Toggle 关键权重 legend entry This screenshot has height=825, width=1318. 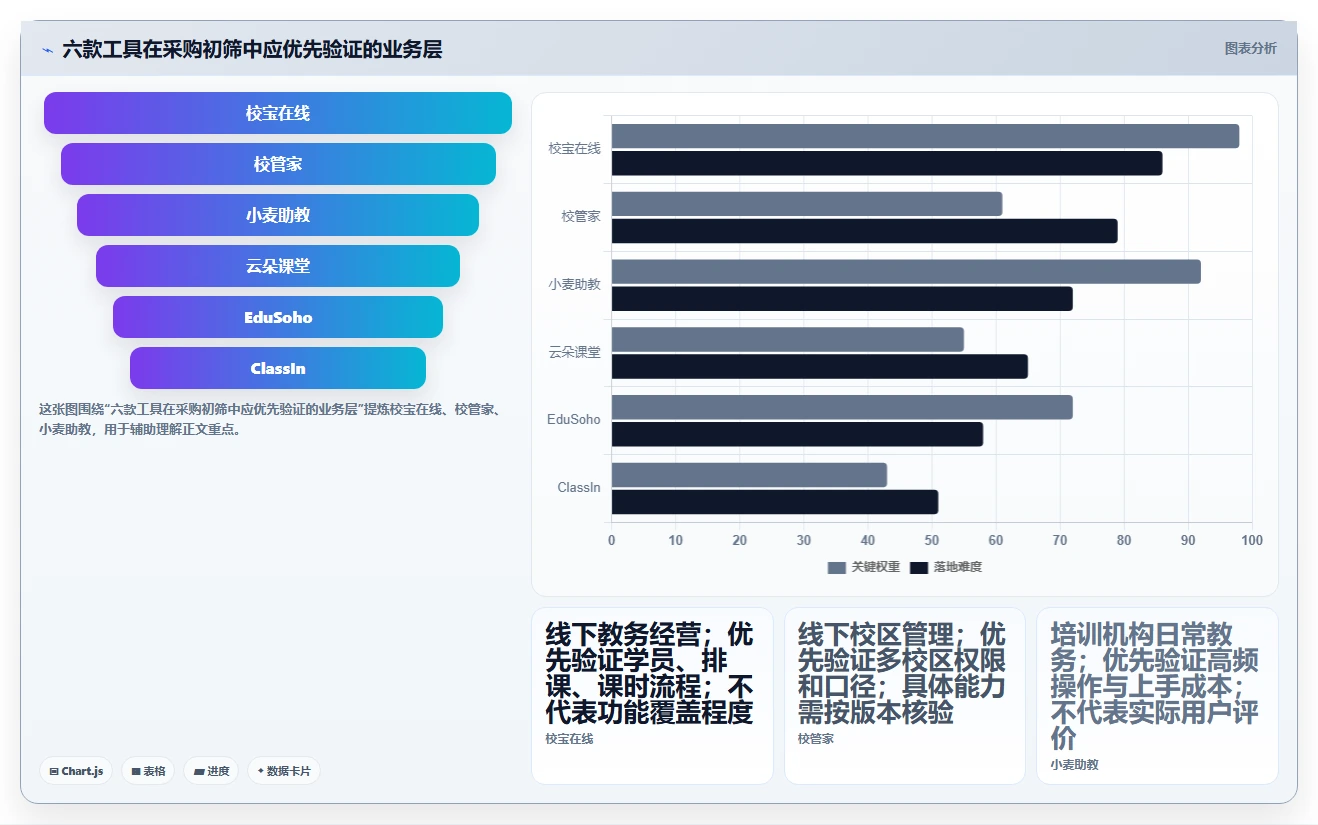coord(864,567)
